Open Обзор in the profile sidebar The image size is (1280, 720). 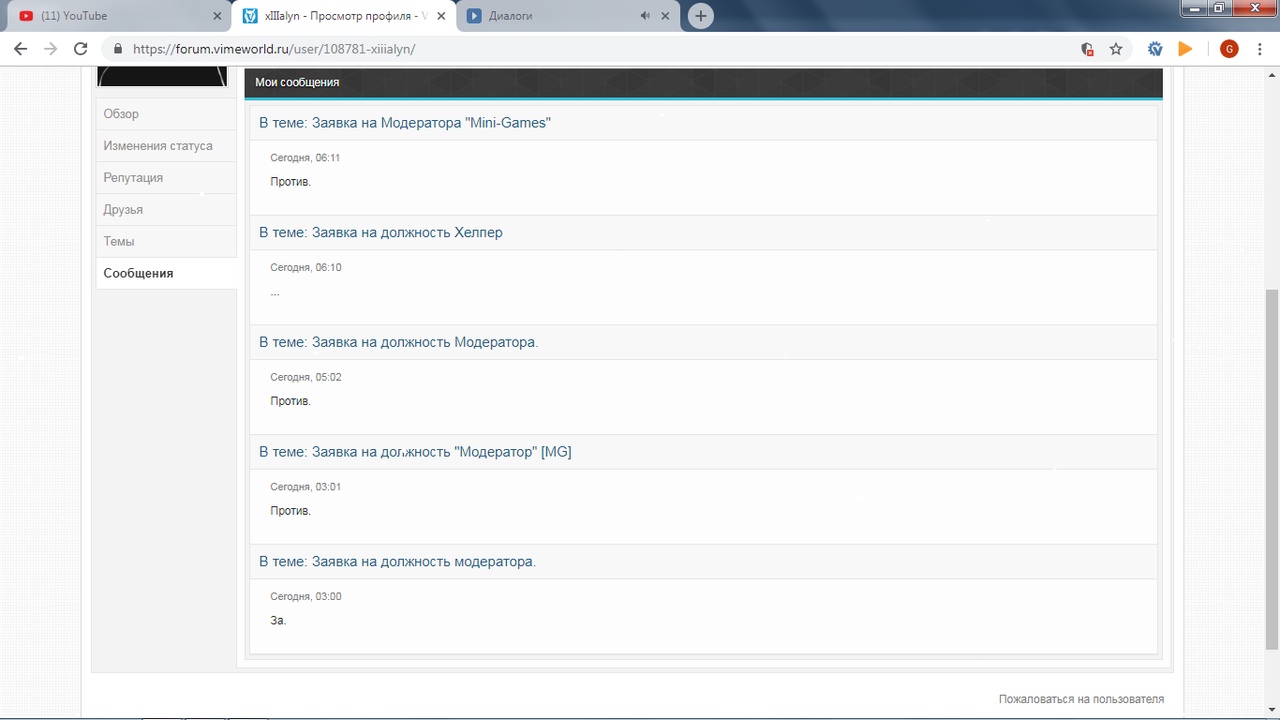click(x=121, y=114)
